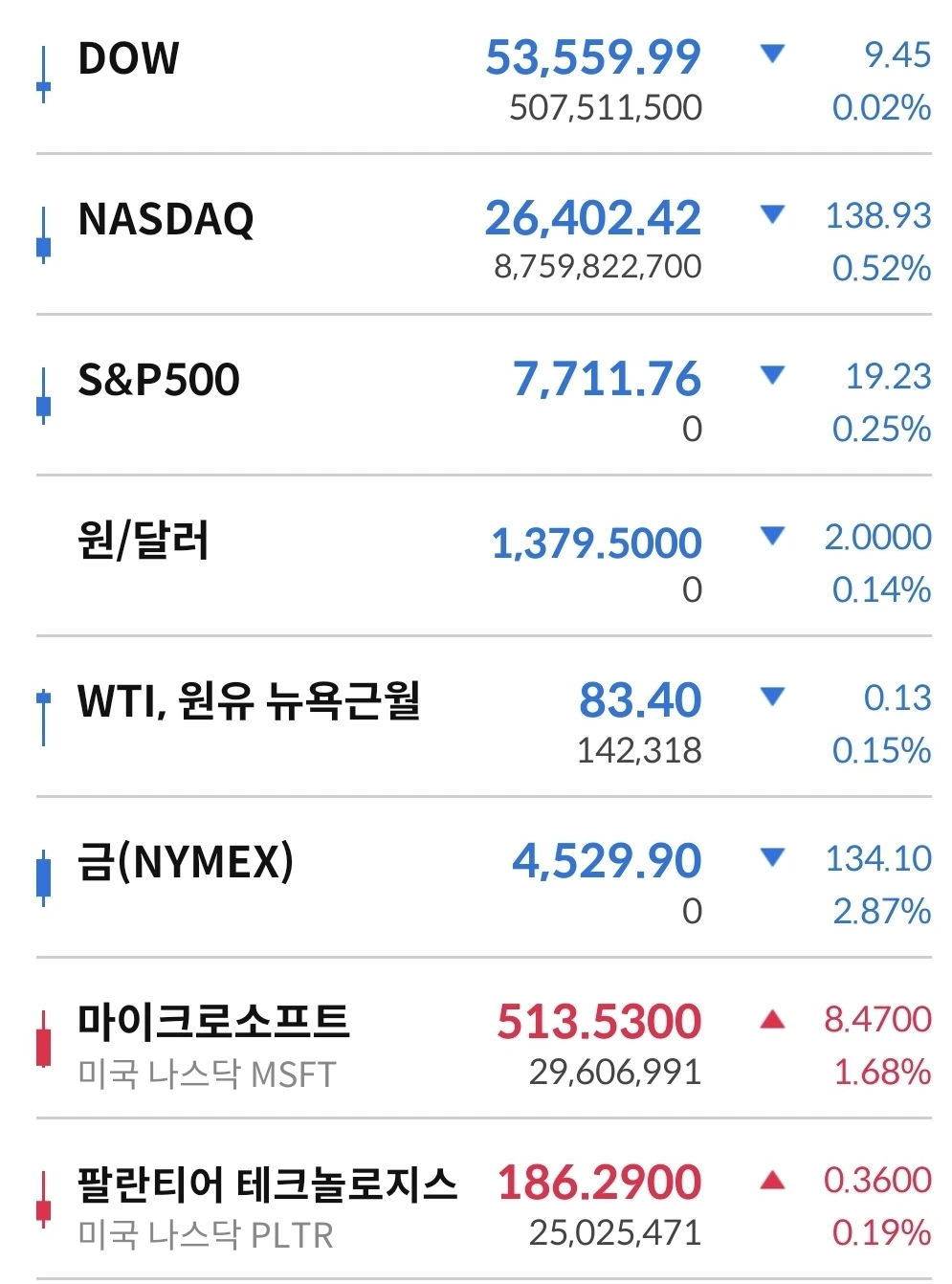
Task: Tap the DOW candlestick icon
Action: click(x=43, y=77)
